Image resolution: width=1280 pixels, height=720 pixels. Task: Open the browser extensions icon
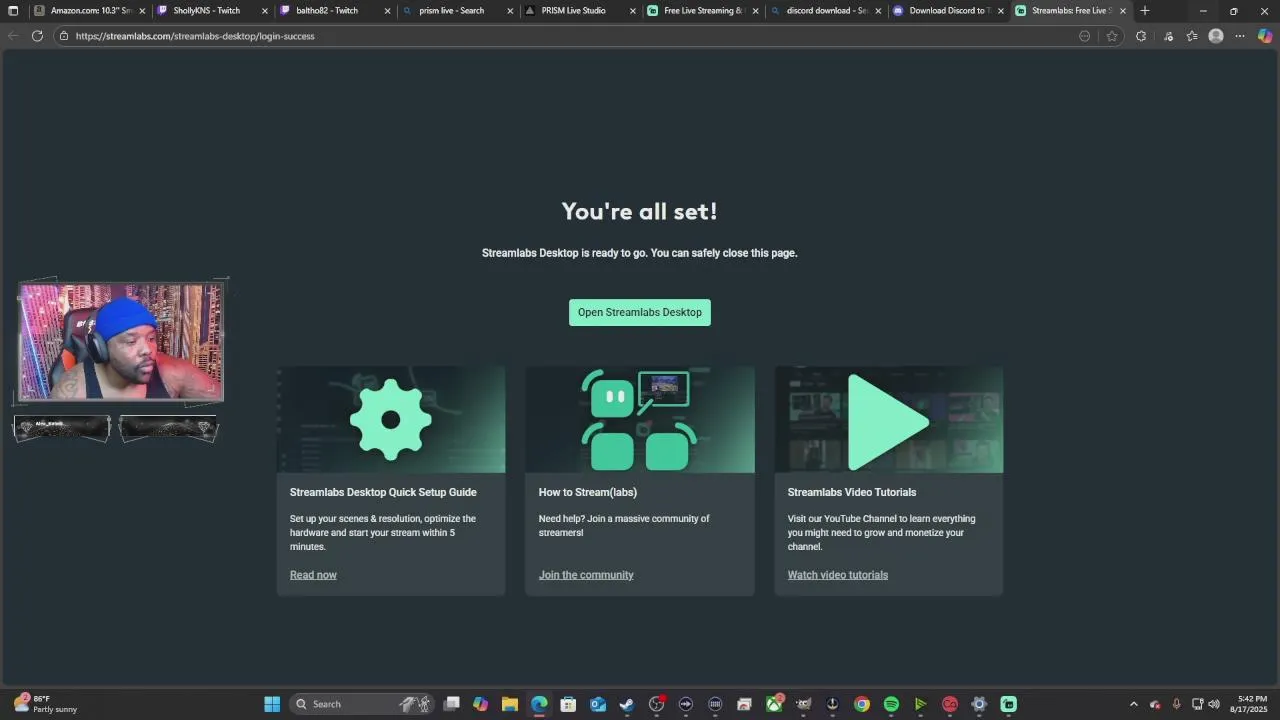point(1141,36)
